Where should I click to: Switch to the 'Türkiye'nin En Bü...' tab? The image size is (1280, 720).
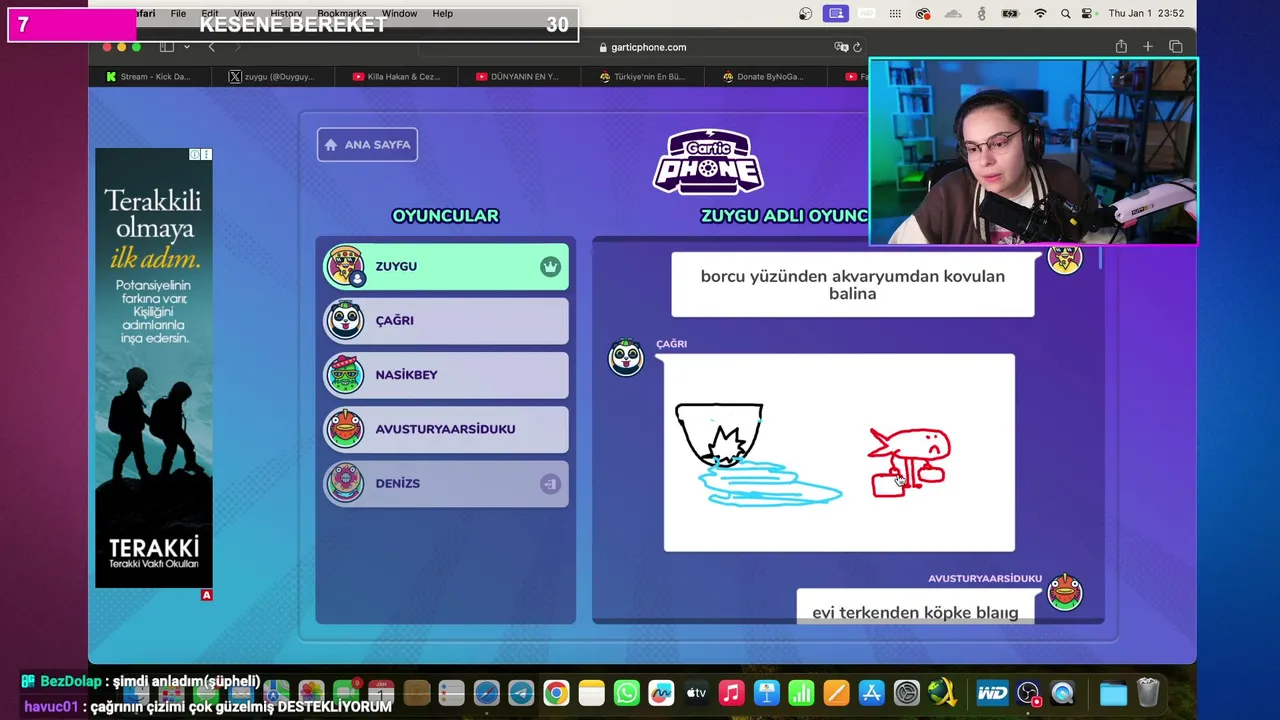point(642,77)
